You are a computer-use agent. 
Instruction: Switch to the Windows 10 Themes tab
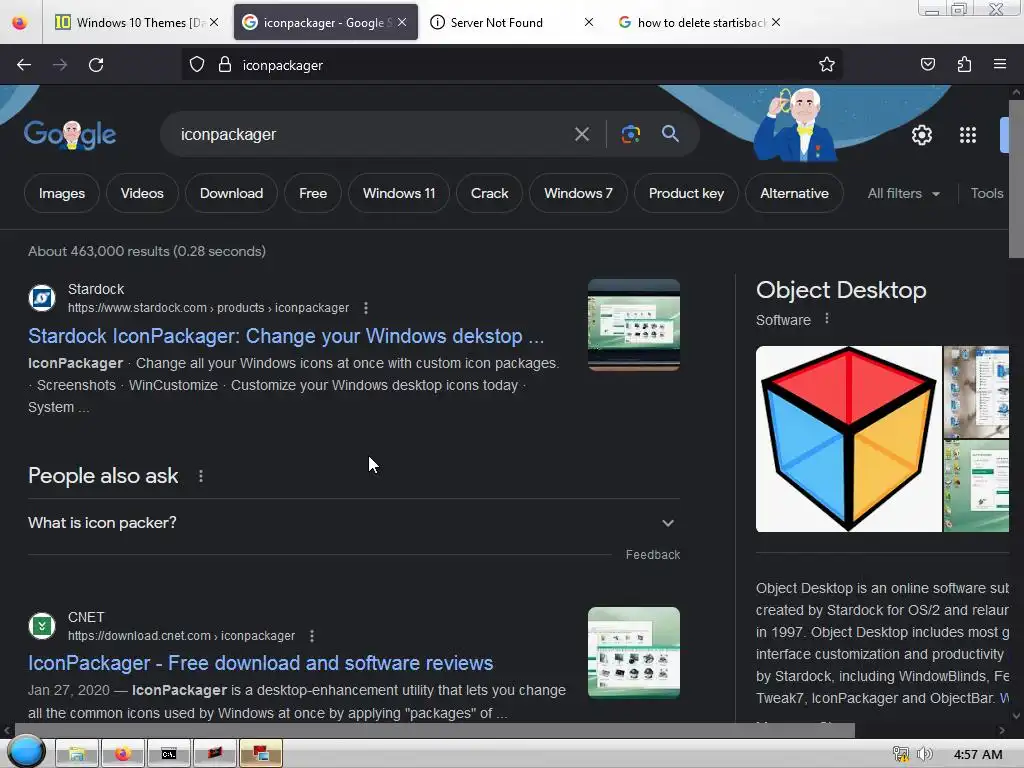(x=138, y=22)
